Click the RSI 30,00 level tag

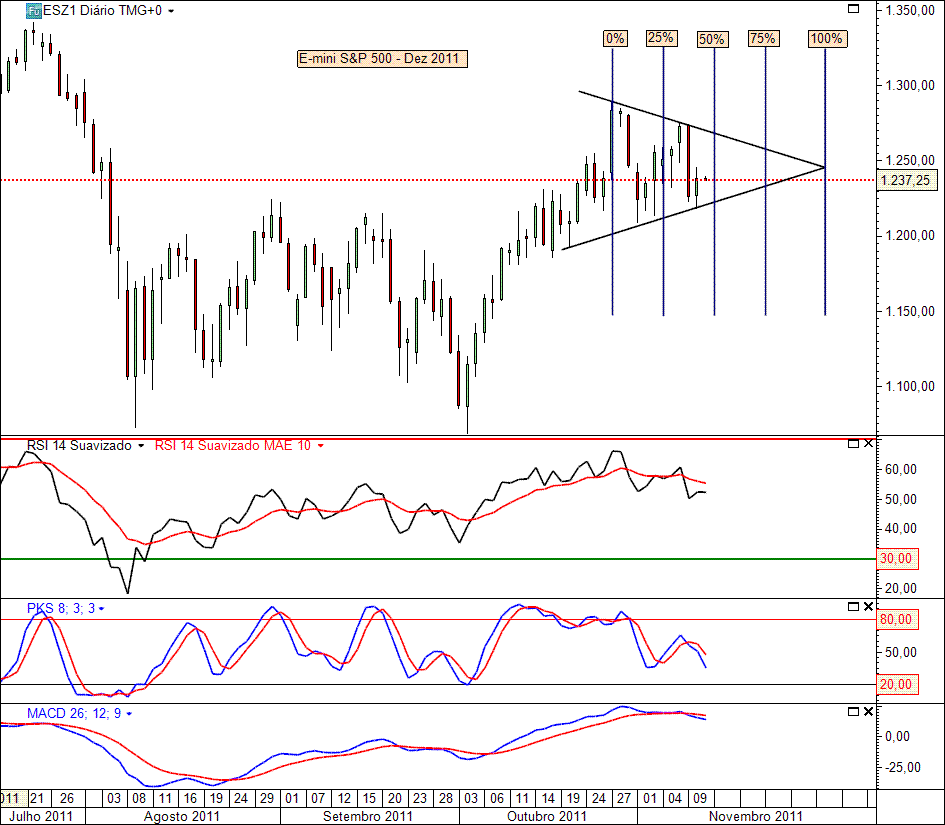(x=896, y=559)
